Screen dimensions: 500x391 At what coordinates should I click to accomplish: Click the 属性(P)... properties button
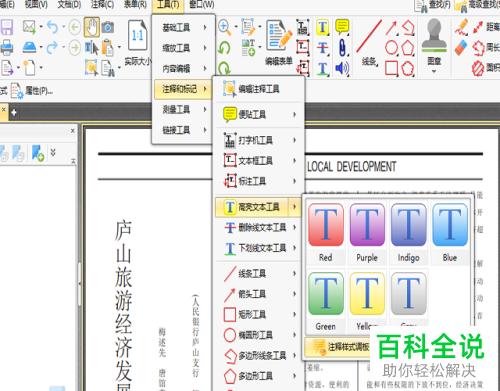[32, 91]
